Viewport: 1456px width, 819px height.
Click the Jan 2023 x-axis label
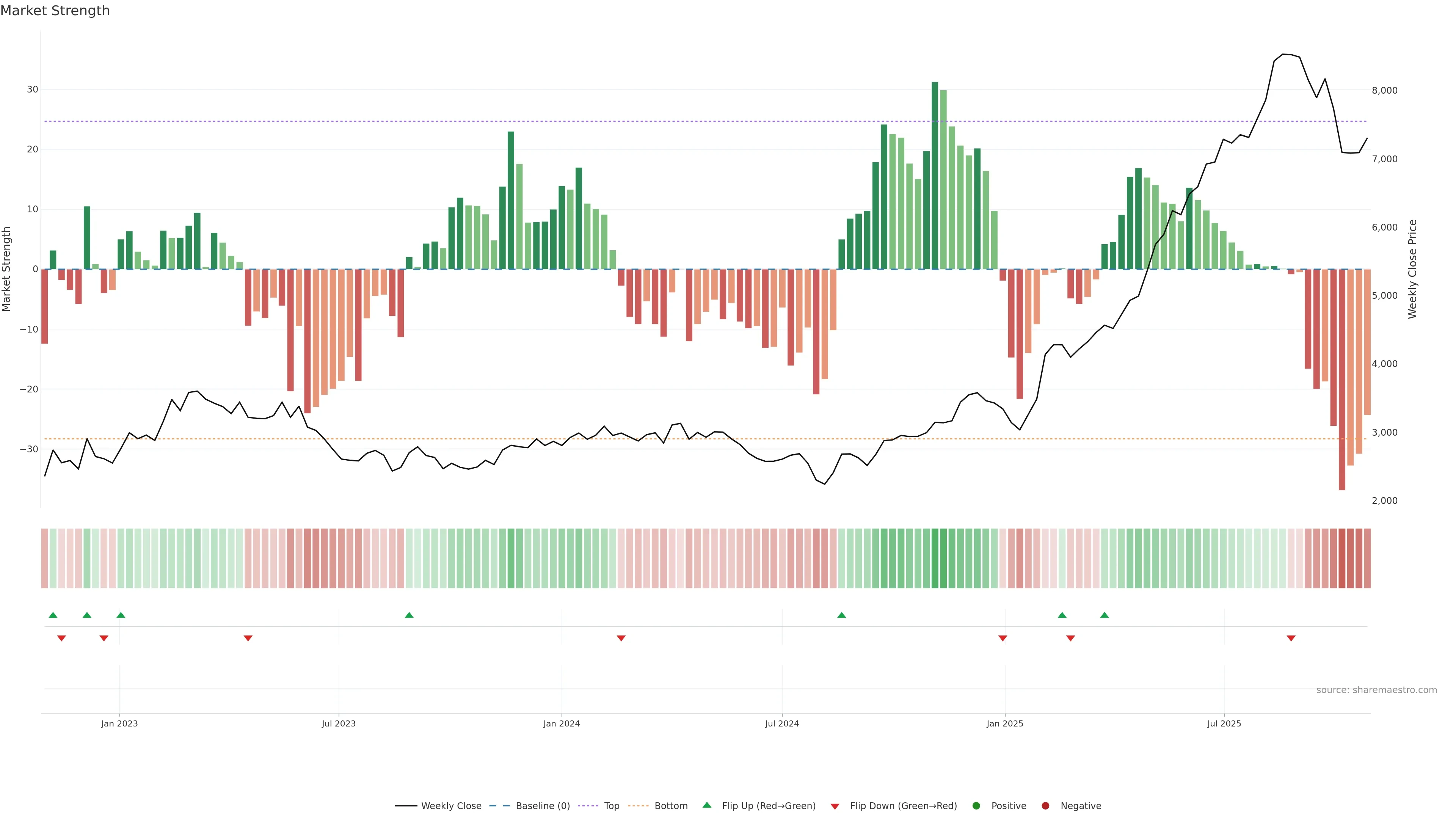(119, 723)
